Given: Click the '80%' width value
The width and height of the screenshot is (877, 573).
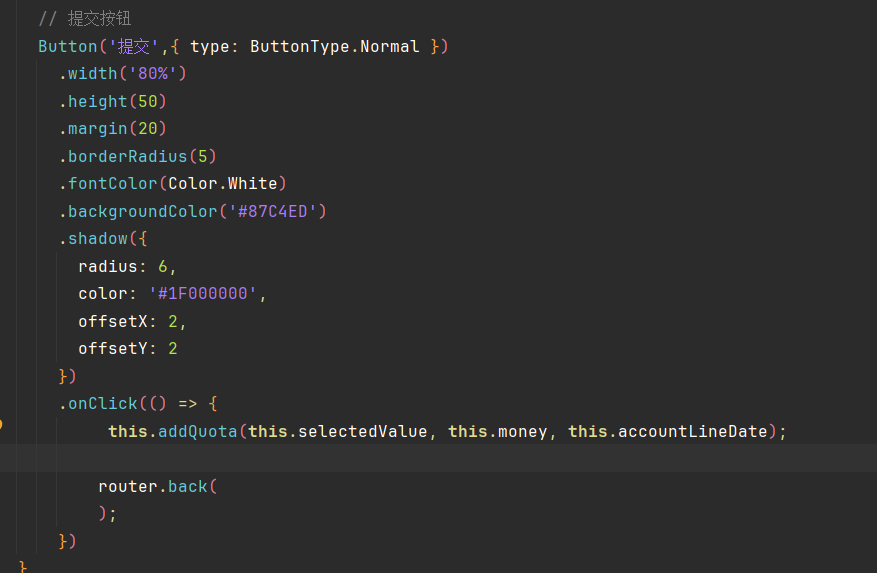Looking at the screenshot, I should 153,73.
